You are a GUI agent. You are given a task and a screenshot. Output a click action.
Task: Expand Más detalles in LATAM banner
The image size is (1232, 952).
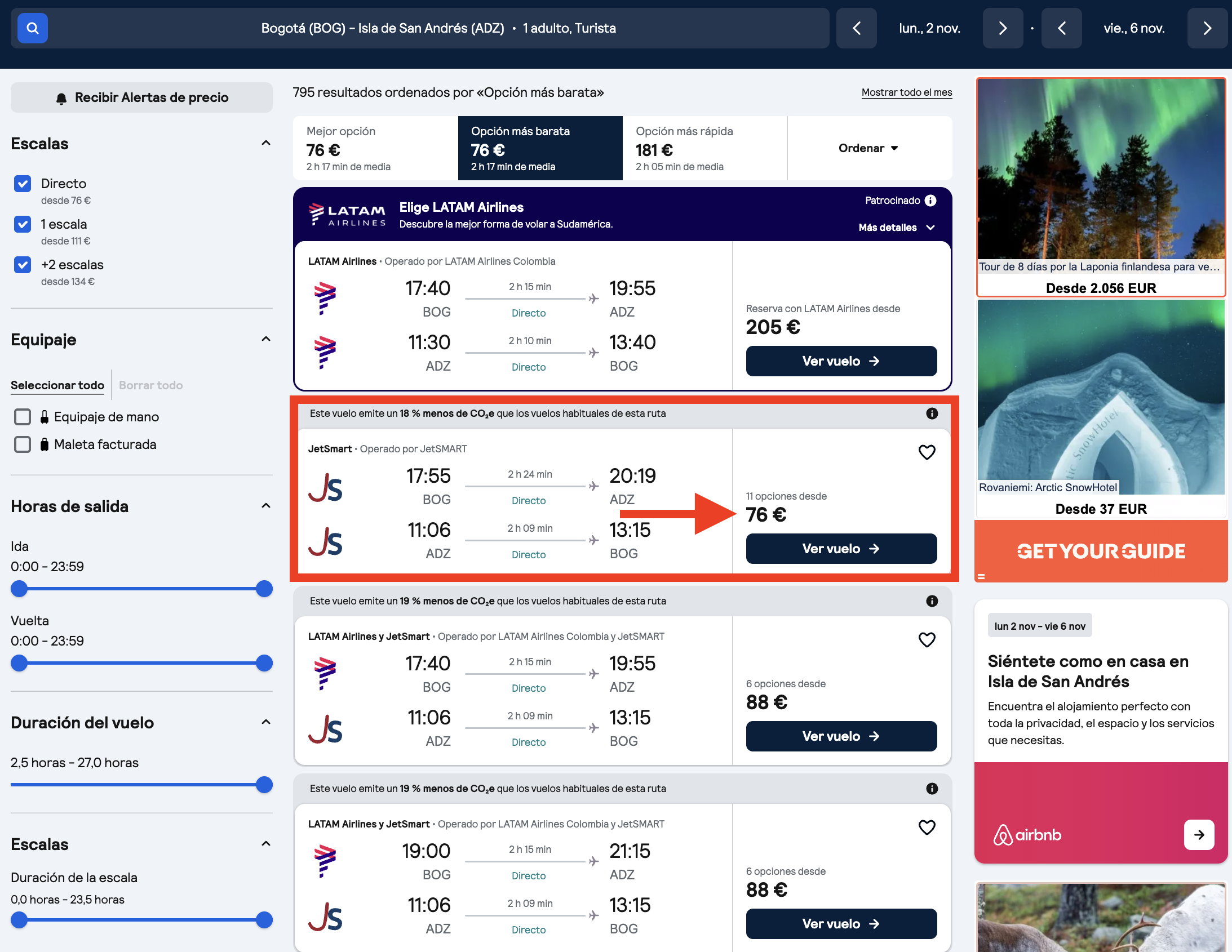click(x=897, y=227)
